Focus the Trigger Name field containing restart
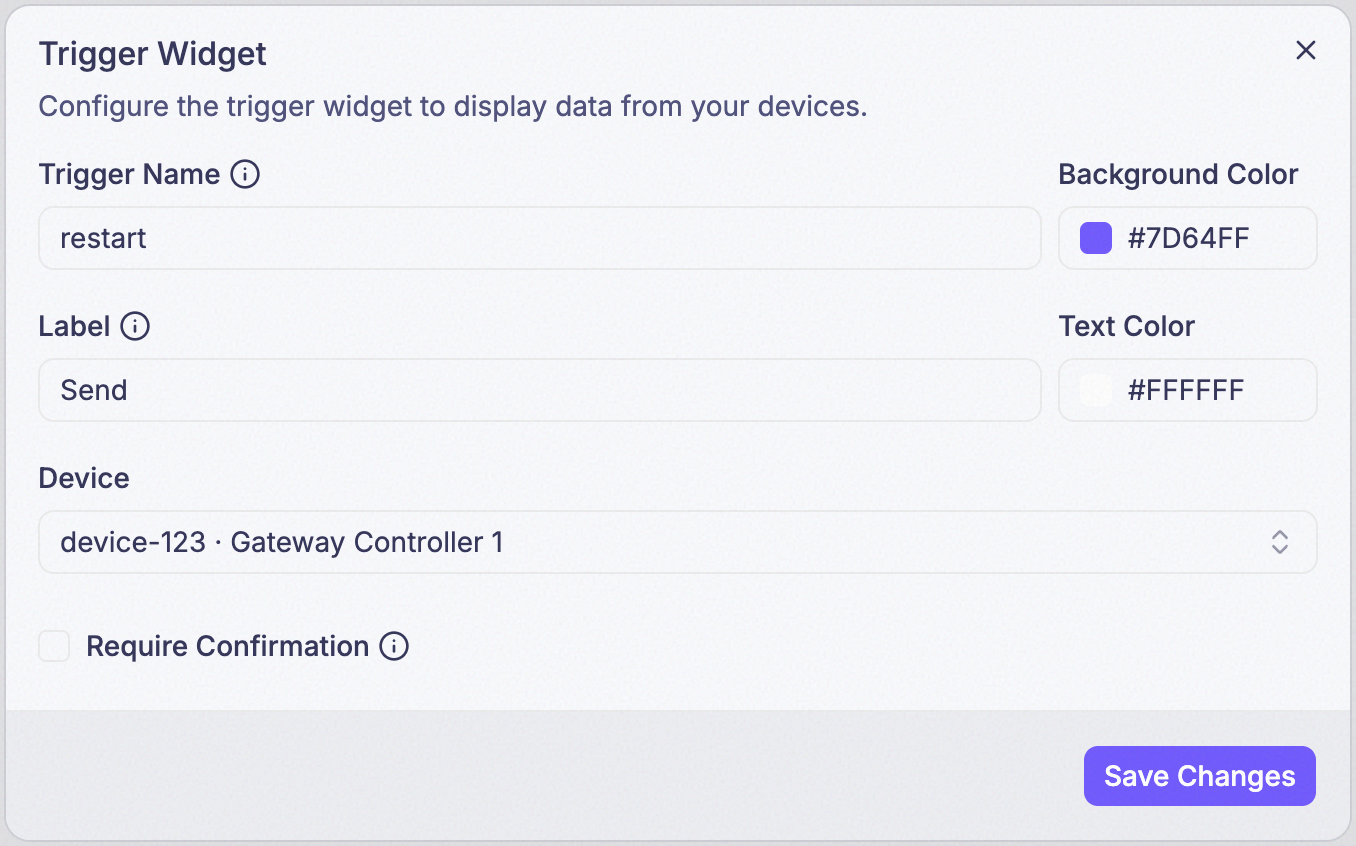Screen dimensions: 1356x846 tap(540, 238)
